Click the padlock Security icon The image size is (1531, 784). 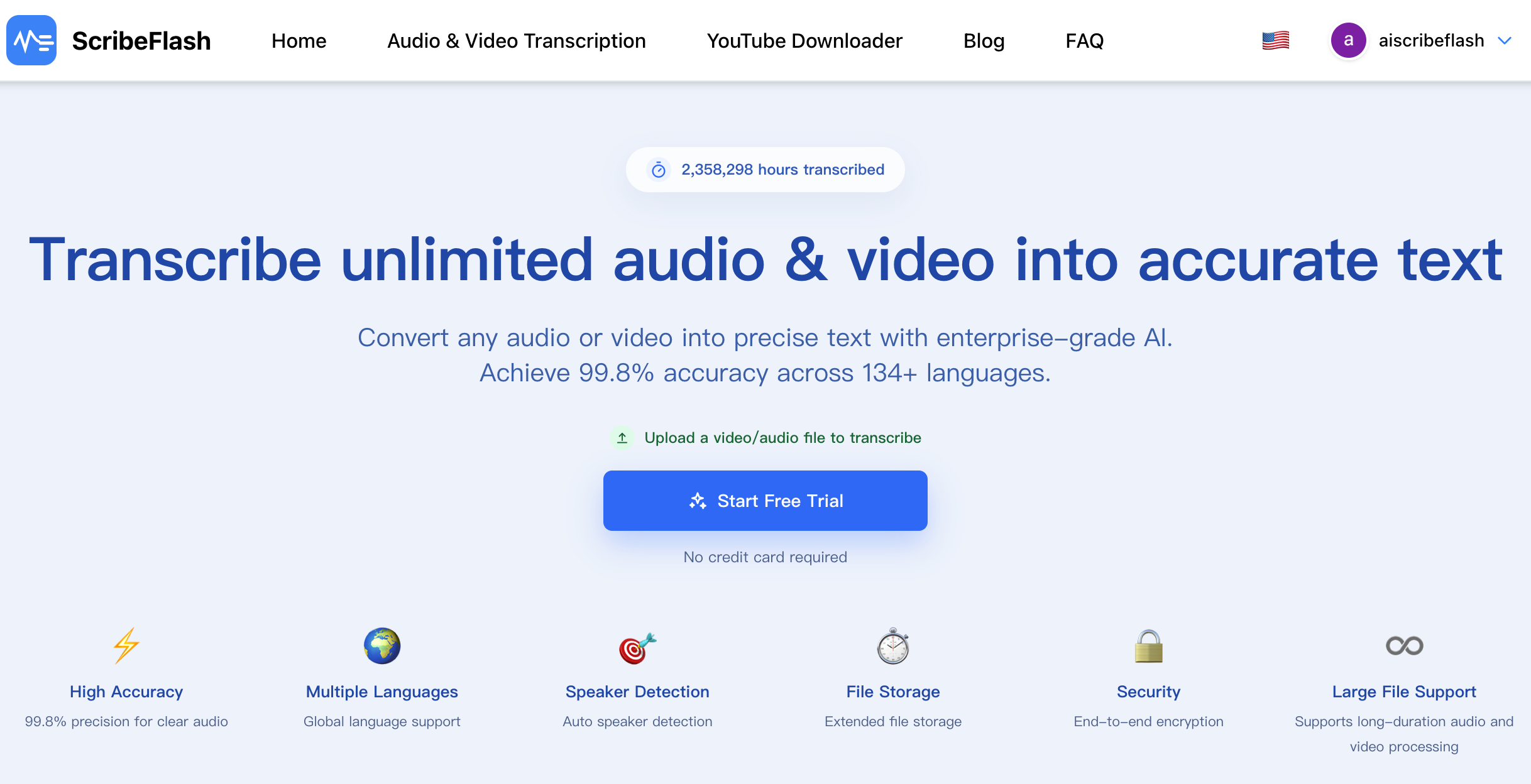(x=1148, y=646)
